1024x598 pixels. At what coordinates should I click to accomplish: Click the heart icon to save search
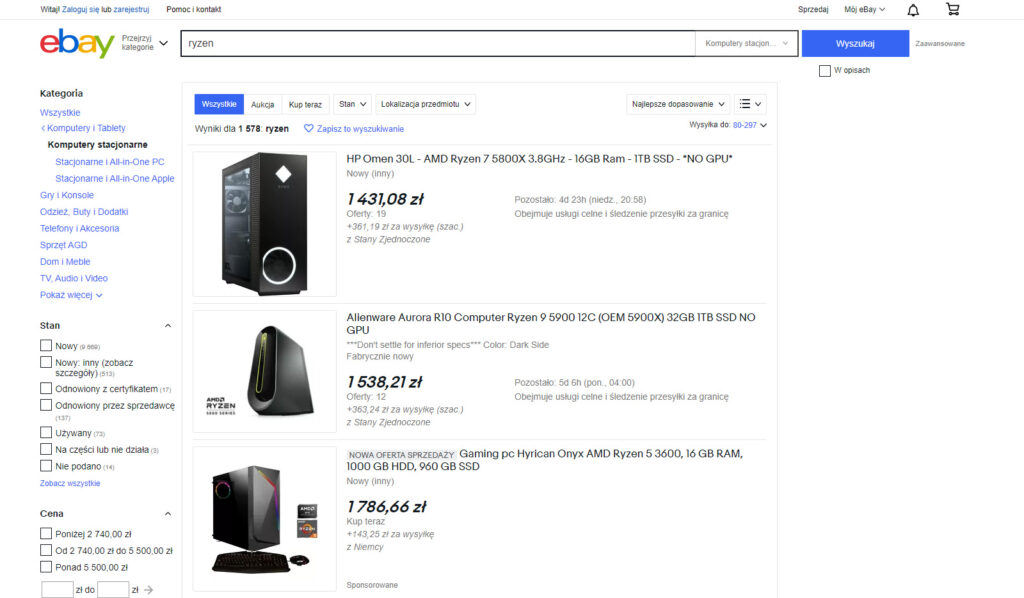pyautogui.click(x=309, y=129)
